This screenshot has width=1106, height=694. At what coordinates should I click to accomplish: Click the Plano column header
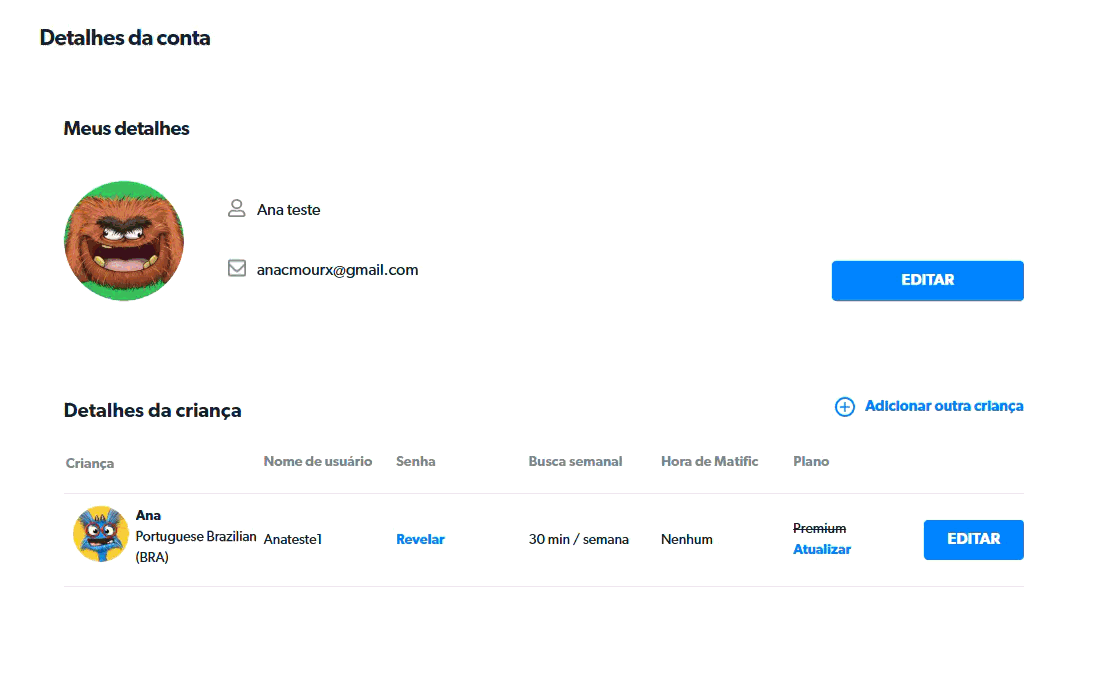811,461
